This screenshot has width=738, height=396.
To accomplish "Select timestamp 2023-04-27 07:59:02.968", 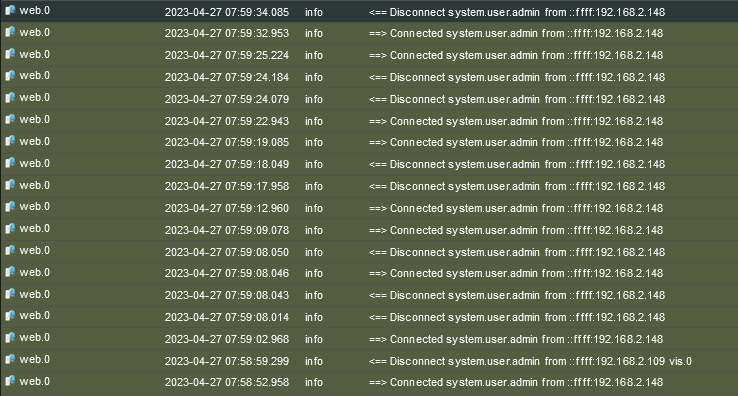I will (x=227, y=339).
